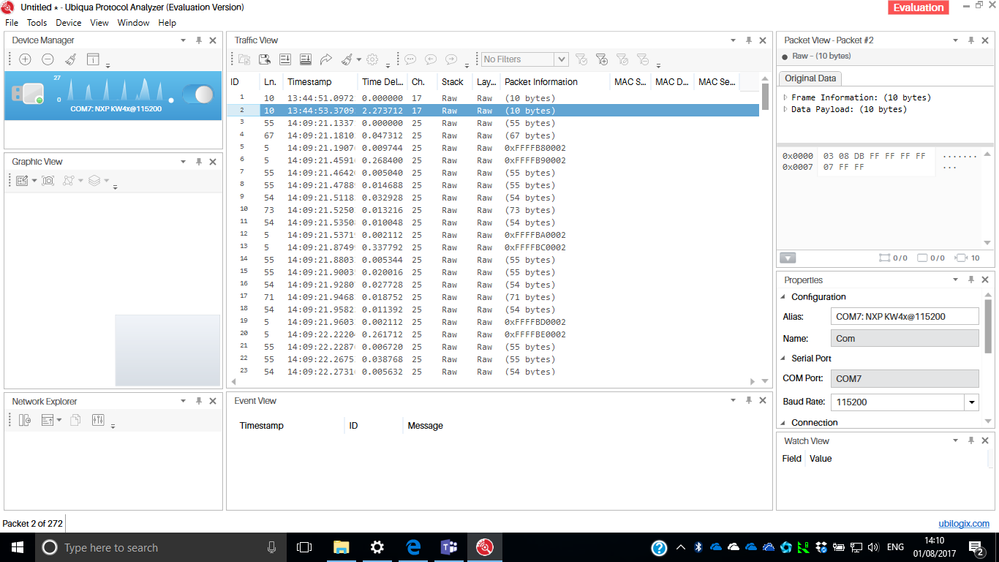999x562 pixels.
Task: Open Network Explorer sliders settings icon
Action: 97,420
